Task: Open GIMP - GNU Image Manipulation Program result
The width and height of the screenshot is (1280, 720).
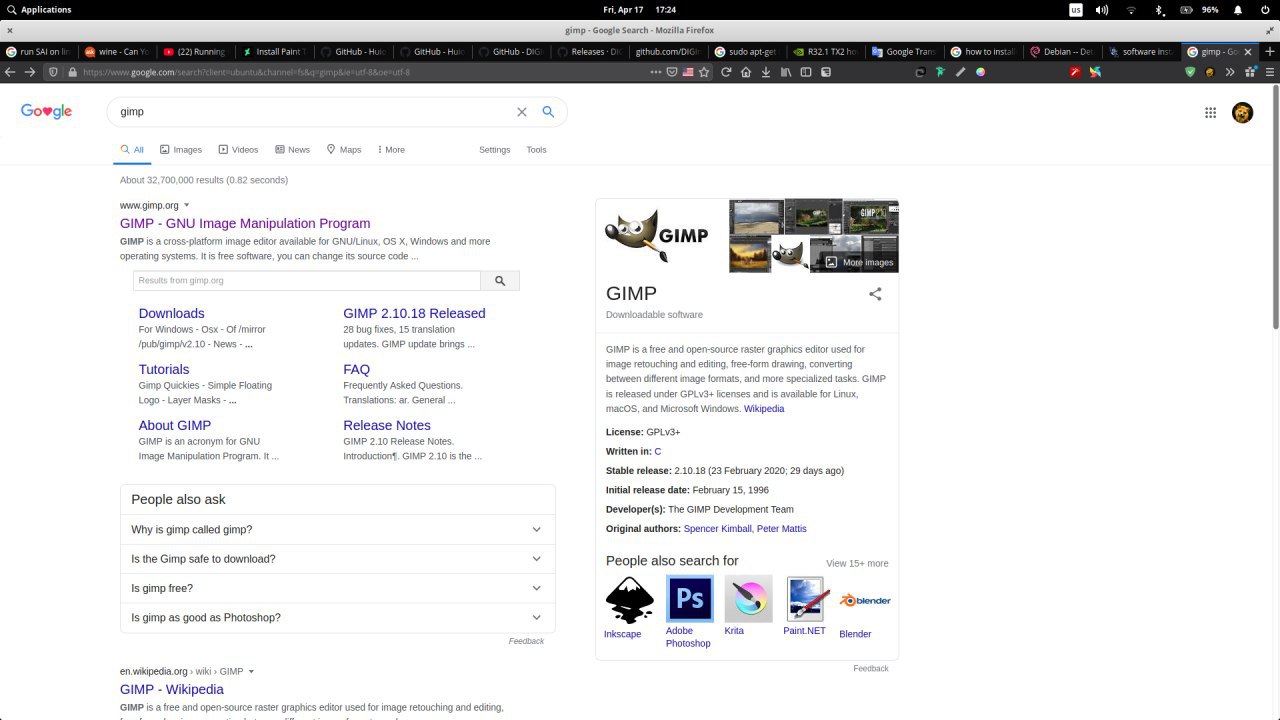Action: (x=245, y=223)
